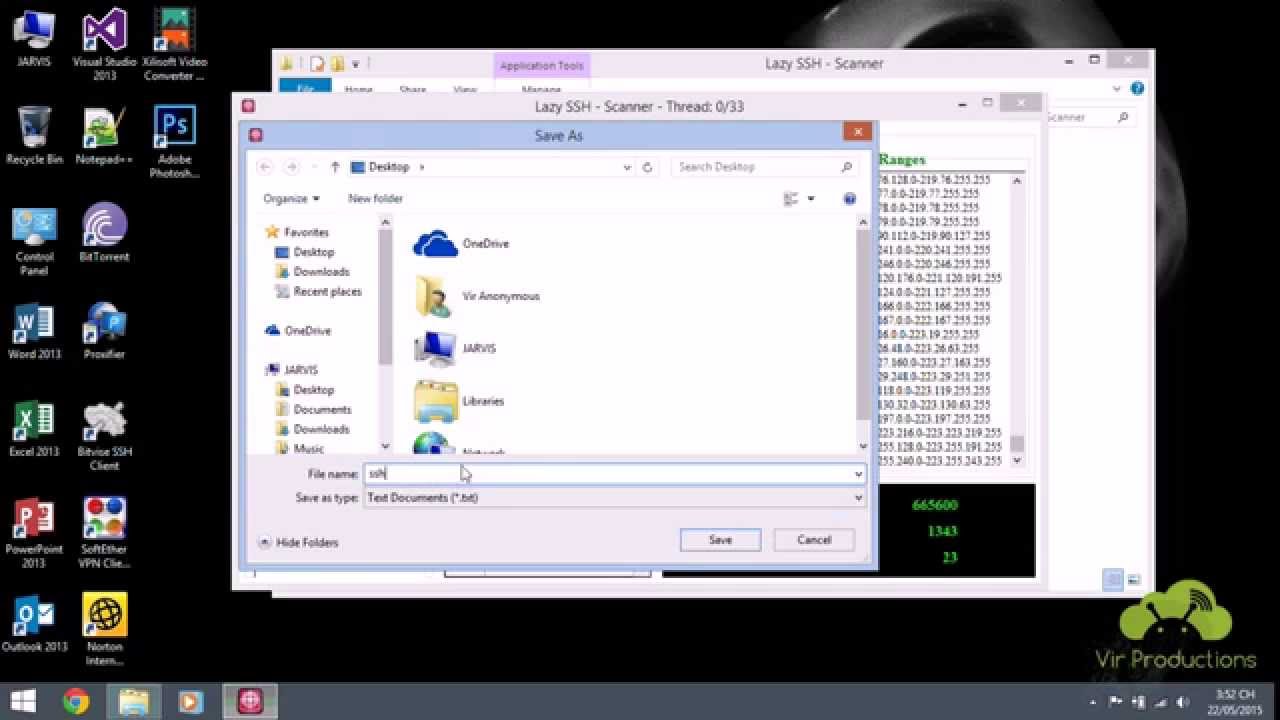Select Downloads under Favorites
This screenshot has height=720, width=1280.
(312, 272)
